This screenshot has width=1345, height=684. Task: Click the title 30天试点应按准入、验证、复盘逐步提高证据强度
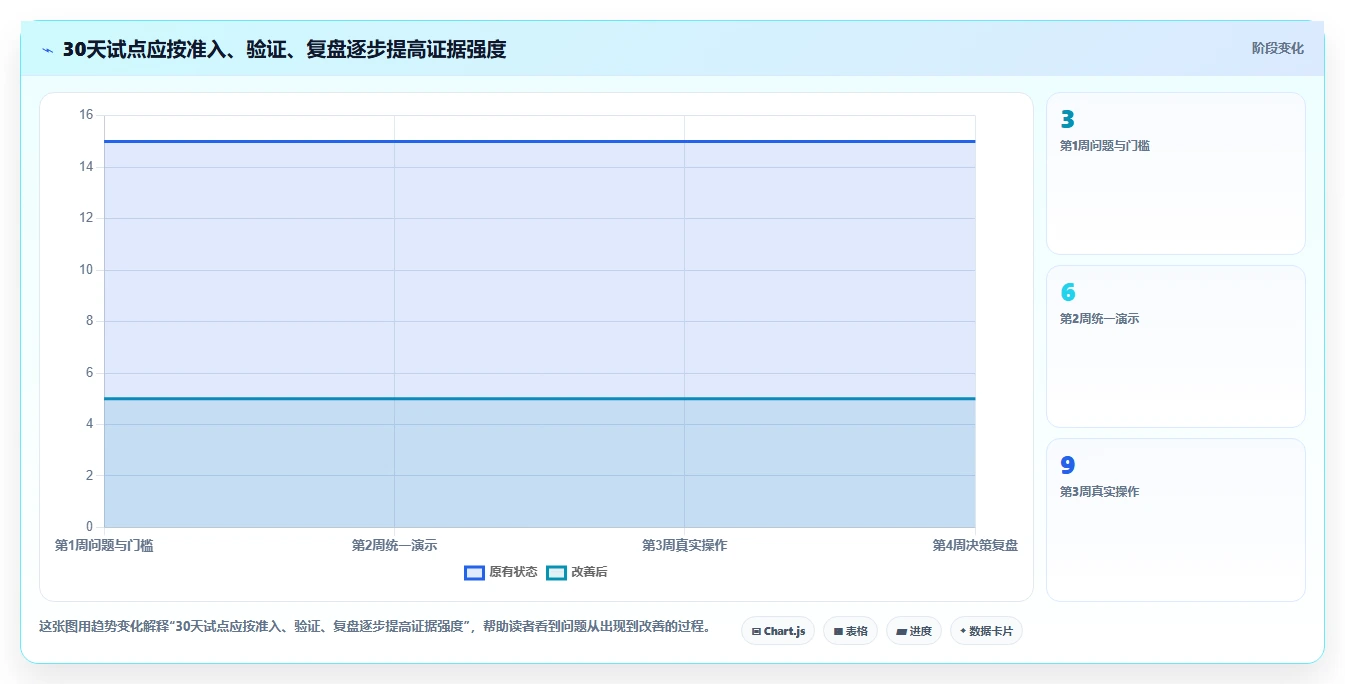tap(284, 49)
